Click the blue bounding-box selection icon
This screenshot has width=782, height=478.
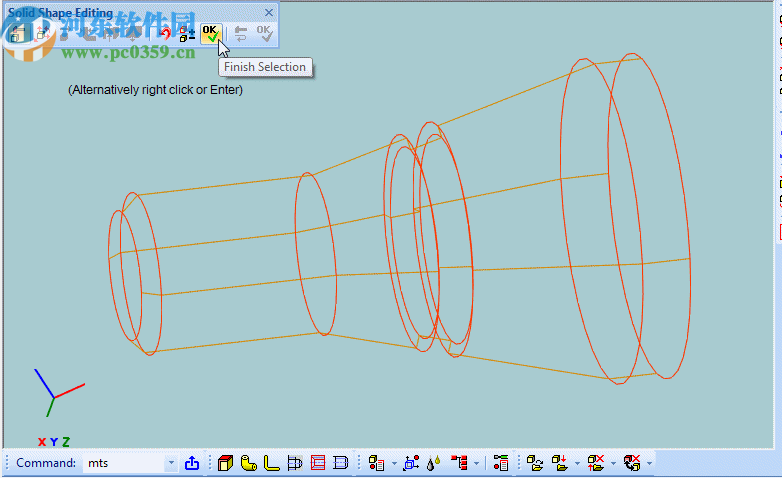411,463
